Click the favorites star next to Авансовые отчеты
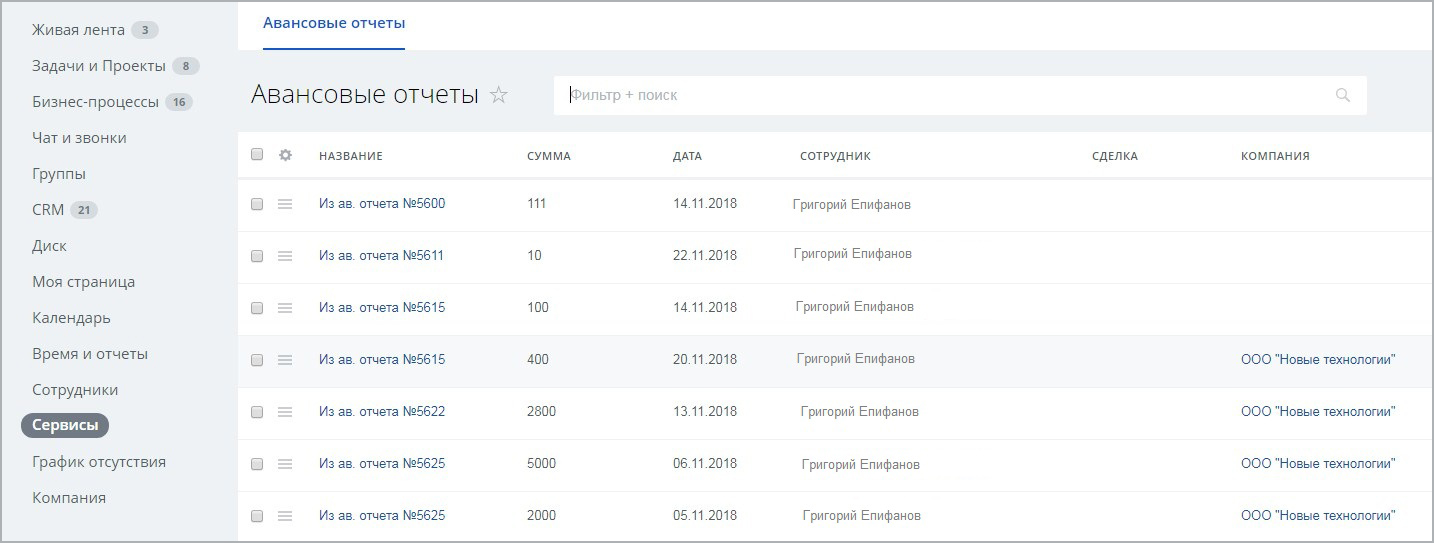The image size is (1434, 543). click(x=499, y=95)
